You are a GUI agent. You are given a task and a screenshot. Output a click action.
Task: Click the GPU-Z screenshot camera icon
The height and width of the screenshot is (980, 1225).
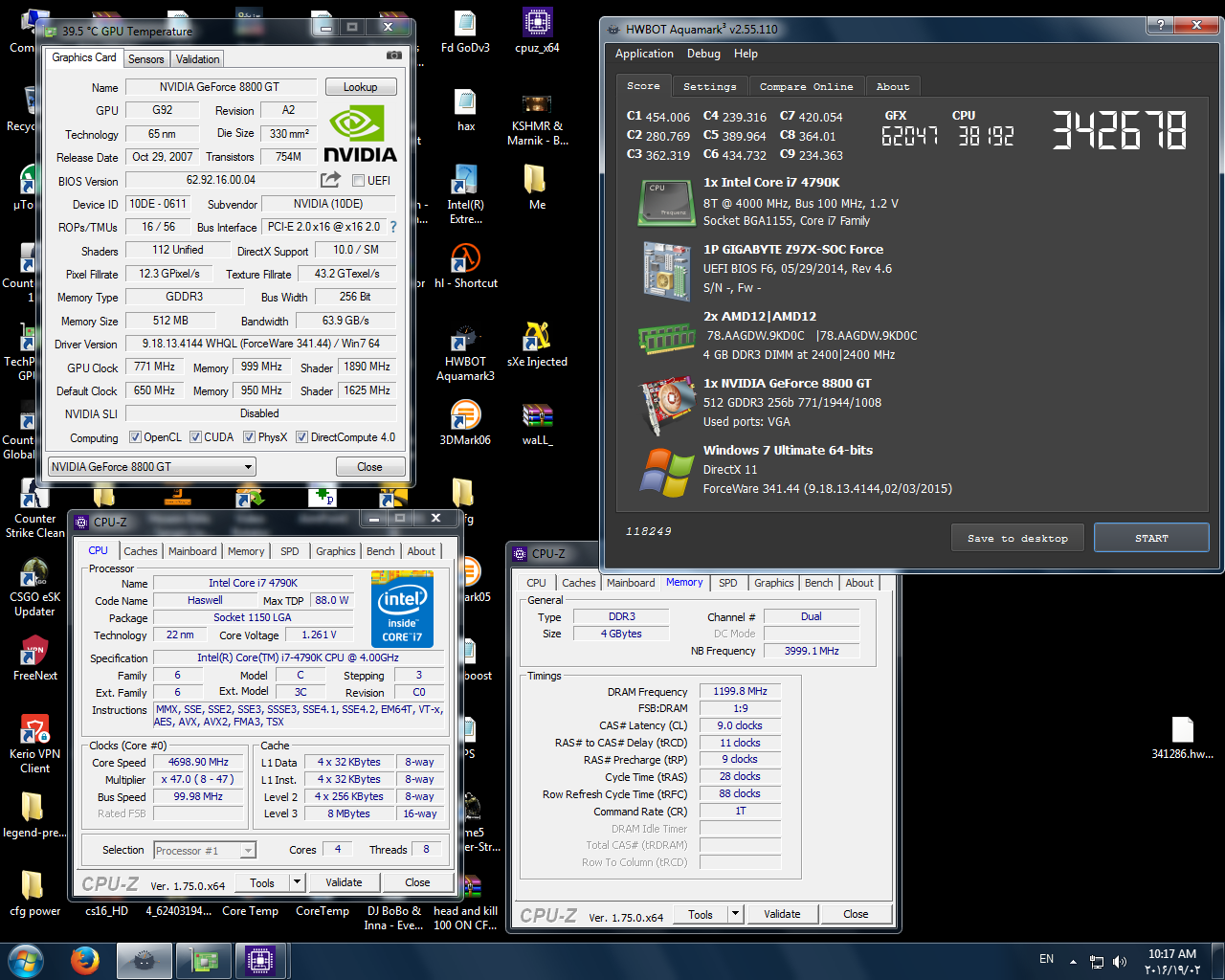pos(393,56)
